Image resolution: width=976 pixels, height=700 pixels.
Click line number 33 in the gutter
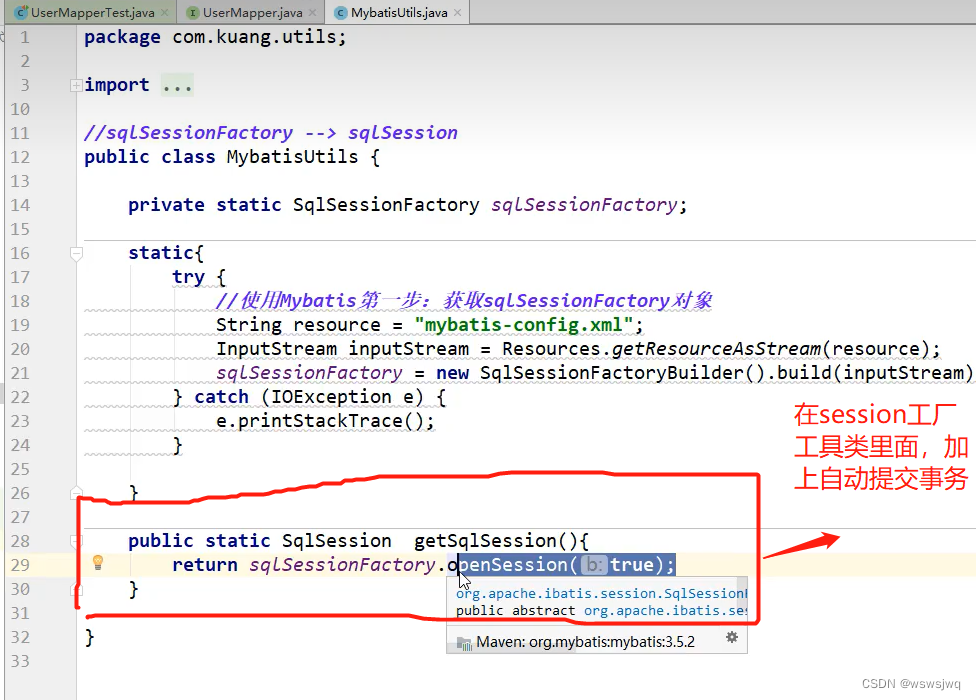(x=20, y=661)
